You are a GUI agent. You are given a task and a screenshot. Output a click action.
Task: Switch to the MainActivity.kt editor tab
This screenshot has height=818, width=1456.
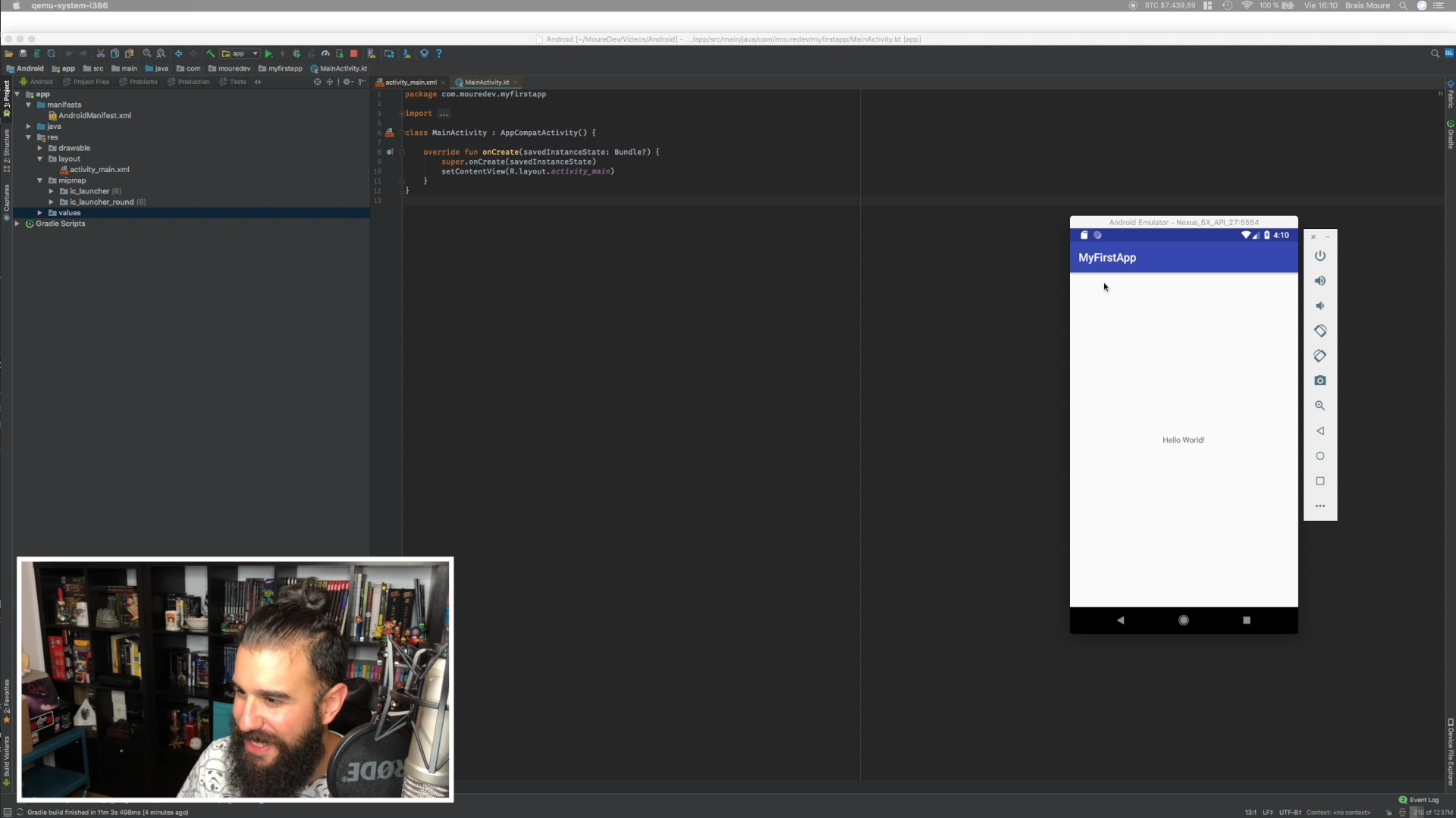coord(486,82)
